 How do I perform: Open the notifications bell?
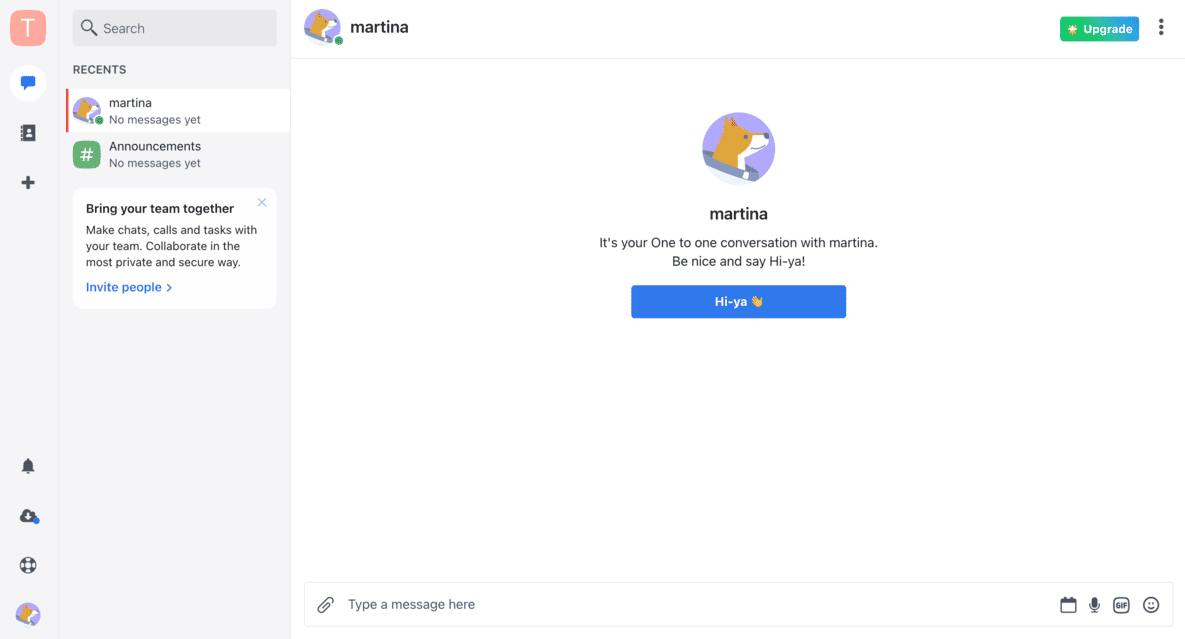point(28,466)
